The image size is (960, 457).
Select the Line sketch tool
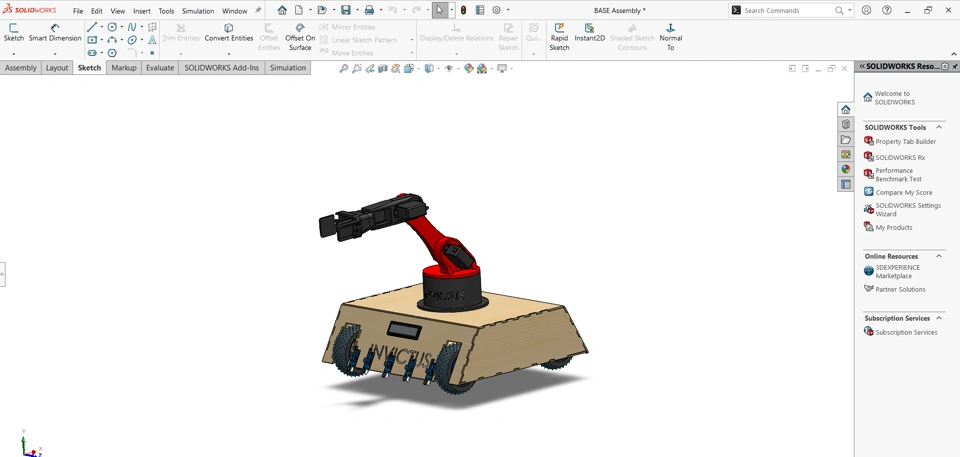click(x=92, y=27)
